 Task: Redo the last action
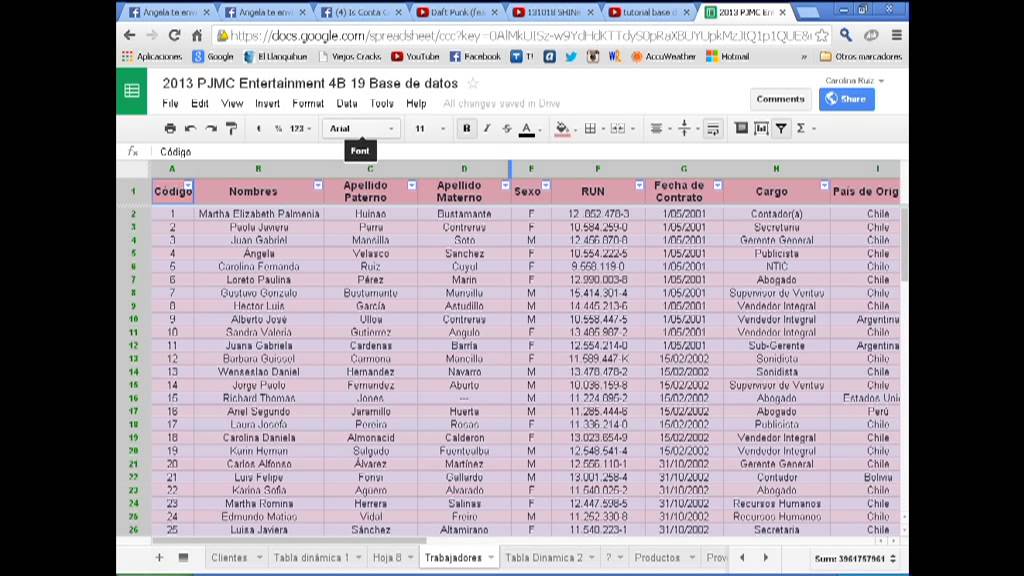point(210,129)
